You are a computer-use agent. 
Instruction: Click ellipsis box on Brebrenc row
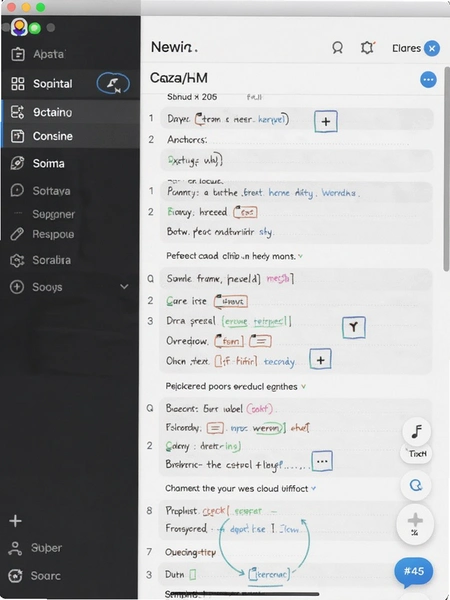coord(322,461)
